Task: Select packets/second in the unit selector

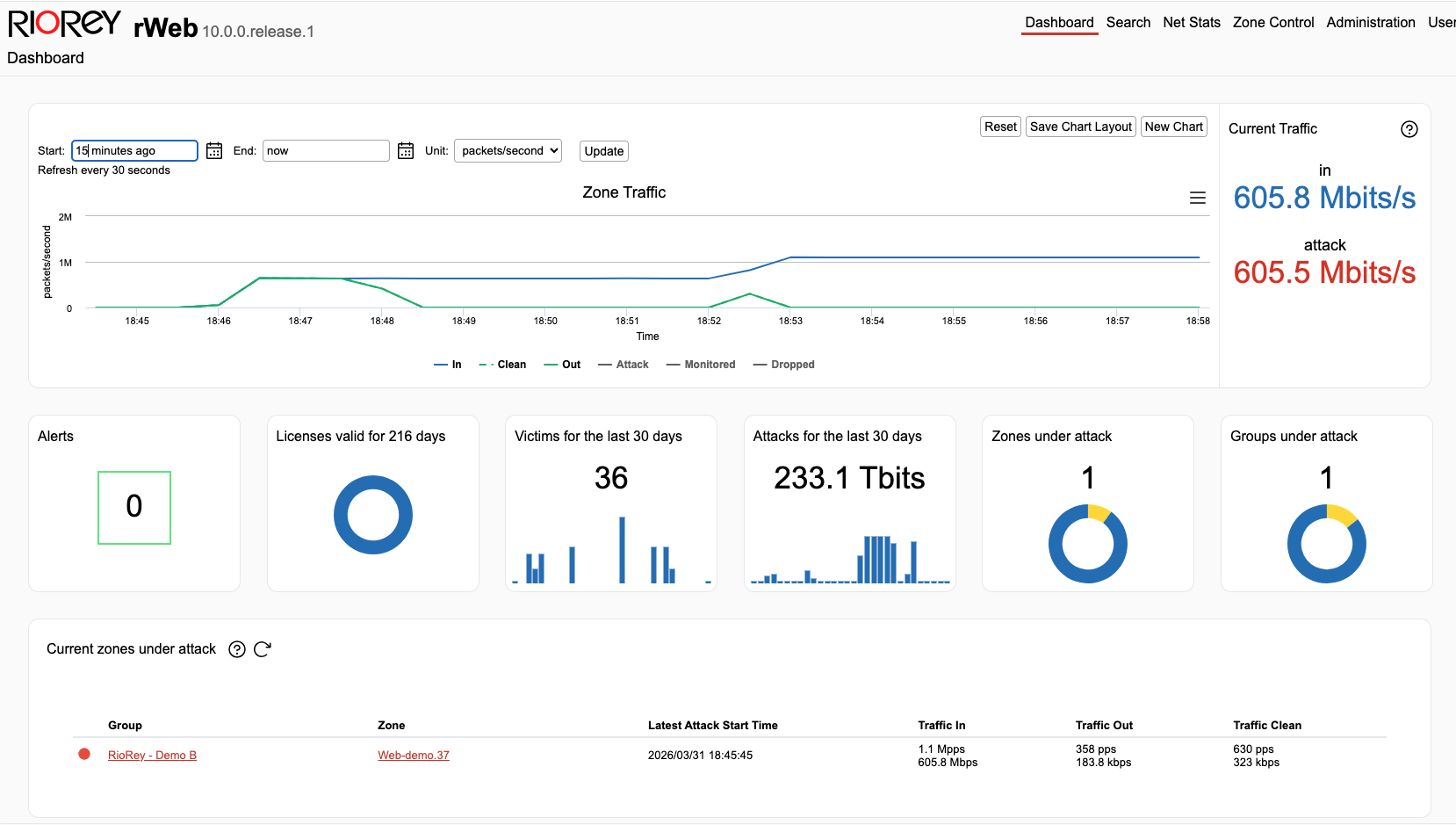Action: coord(508,150)
